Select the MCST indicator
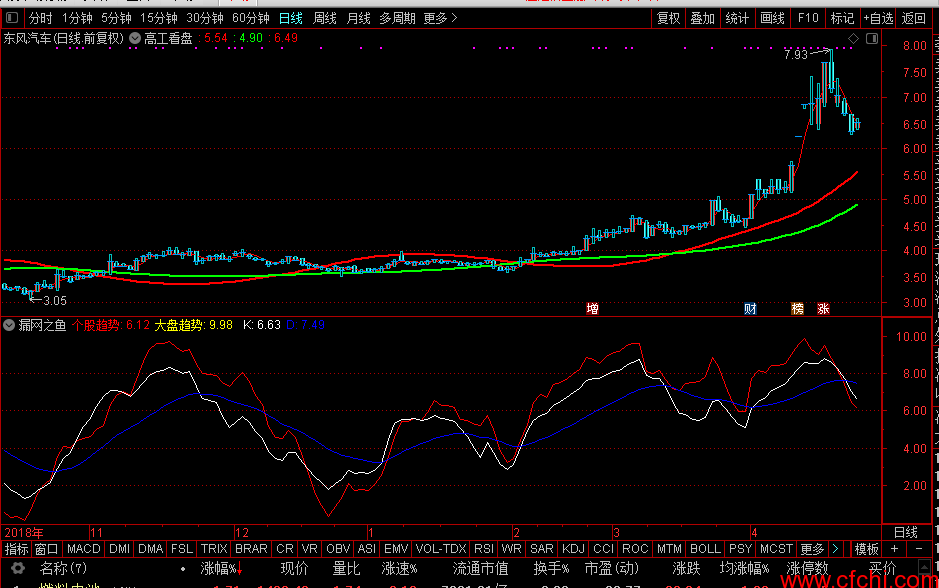Viewport: 939px width, 588px height. click(776, 548)
